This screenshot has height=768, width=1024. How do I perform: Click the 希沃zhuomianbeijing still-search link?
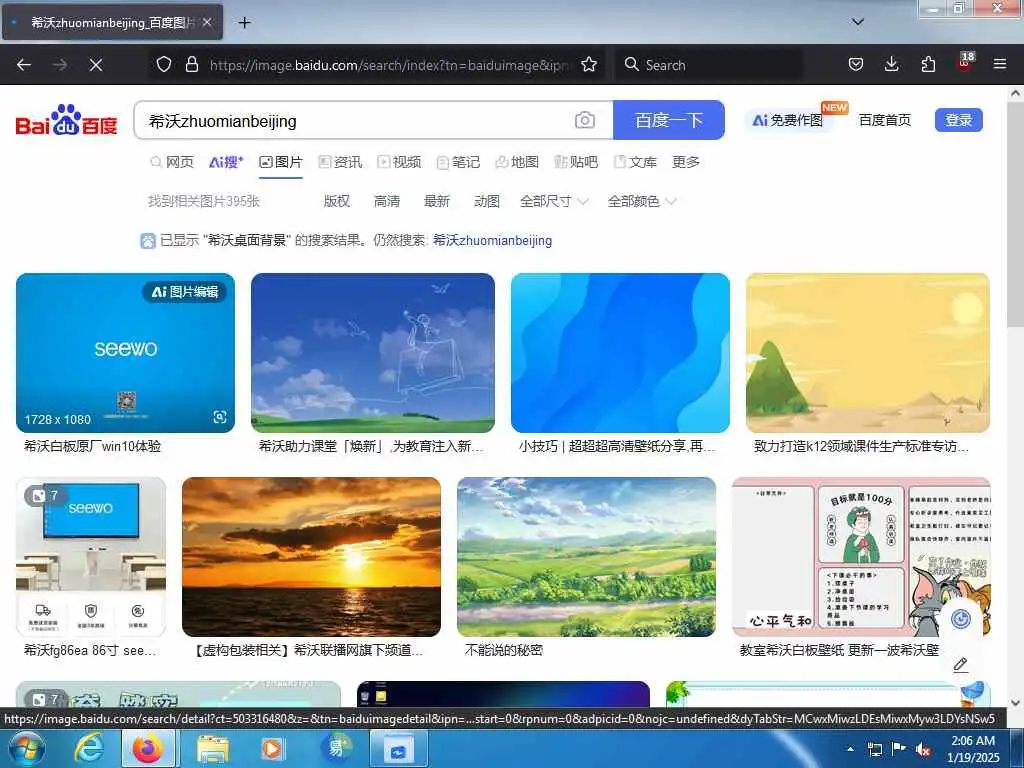(x=492, y=240)
